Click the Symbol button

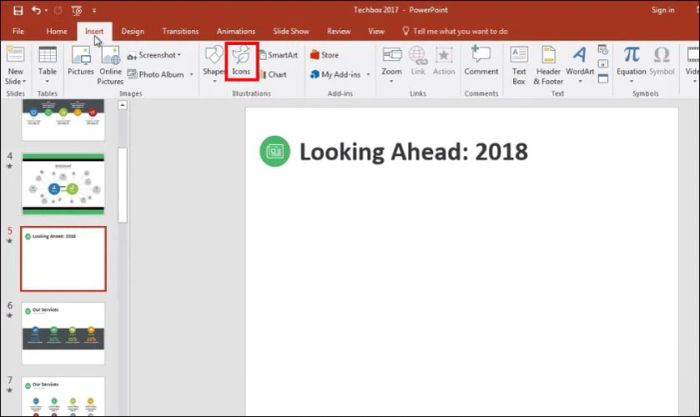(662, 61)
